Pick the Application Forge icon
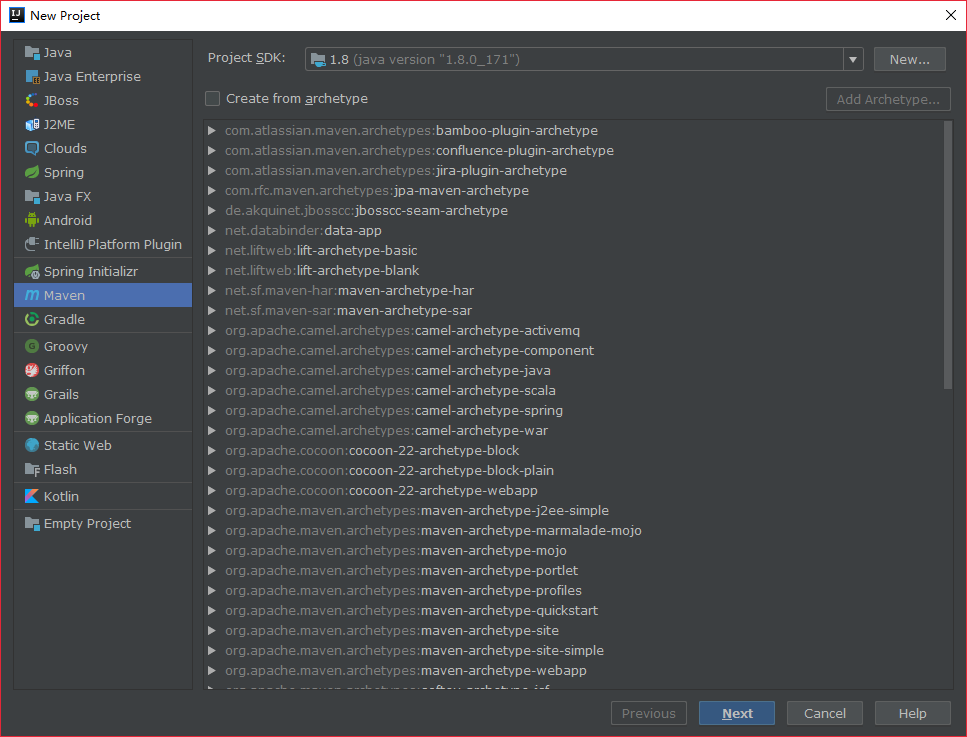 [32, 418]
